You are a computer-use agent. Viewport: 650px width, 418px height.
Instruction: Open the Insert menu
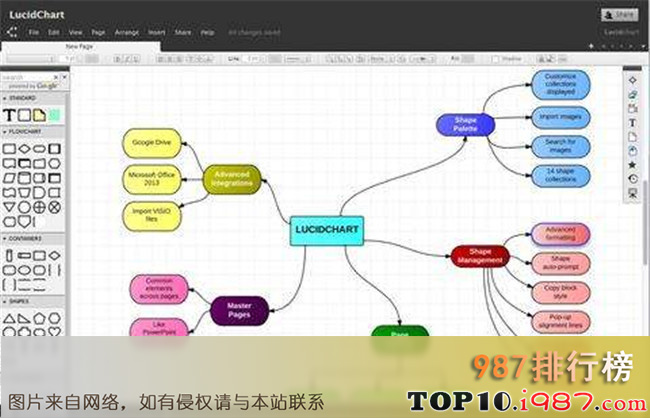point(157,32)
